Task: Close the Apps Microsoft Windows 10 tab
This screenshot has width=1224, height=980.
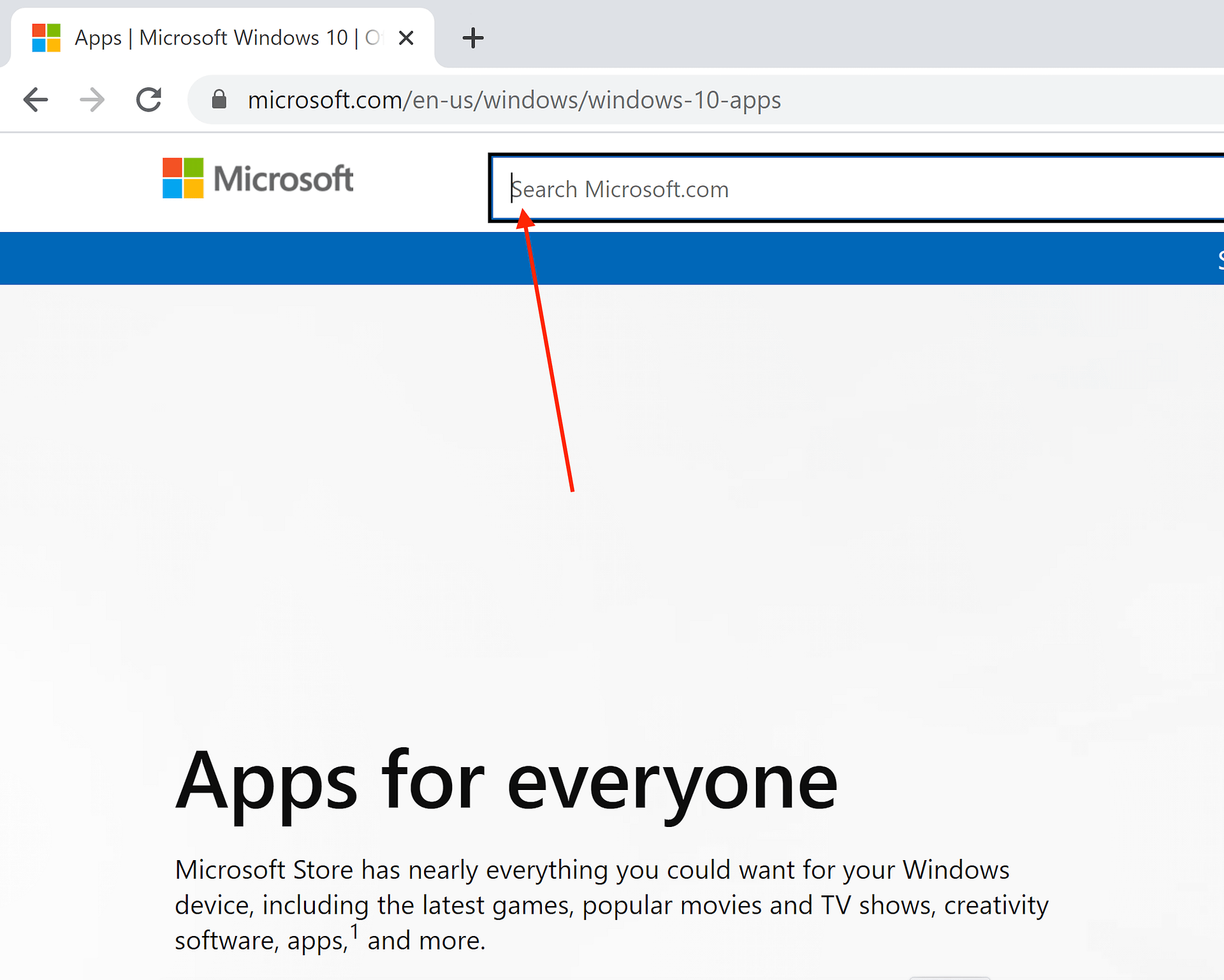Action: 406,38
